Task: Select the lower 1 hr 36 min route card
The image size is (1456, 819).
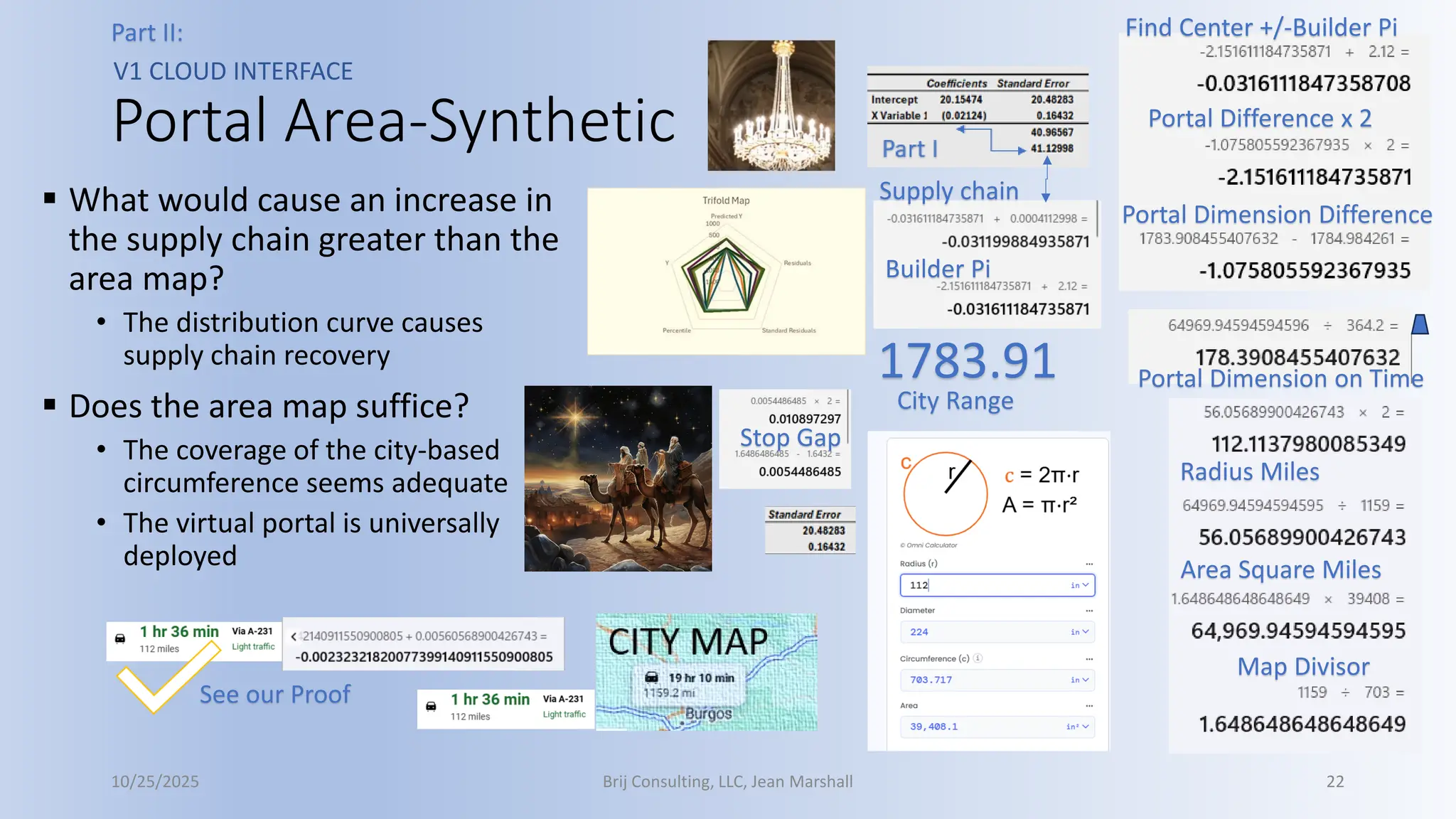Action: [x=505, y=708]
